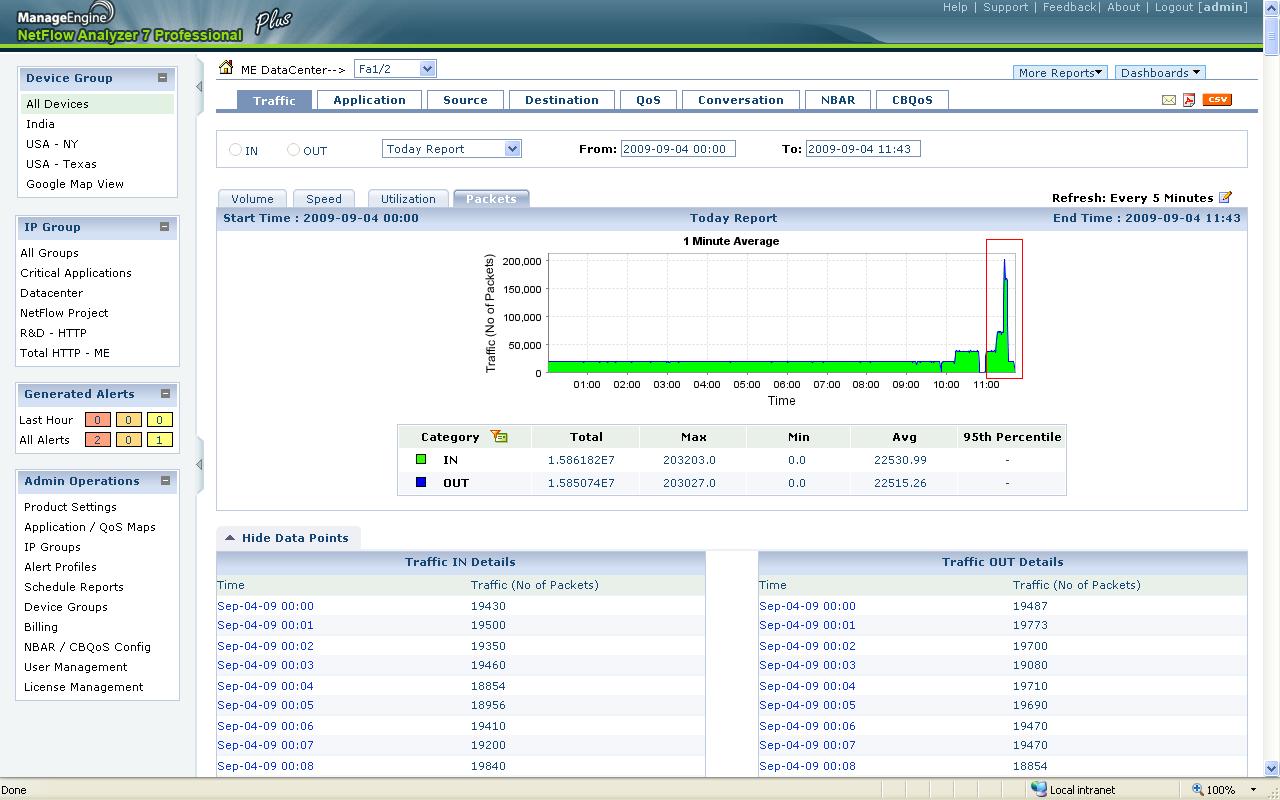Switch to the NBAR tab
Viewport: 1280px width, 800px height.
pyautogui.click(x=838, y=100)
